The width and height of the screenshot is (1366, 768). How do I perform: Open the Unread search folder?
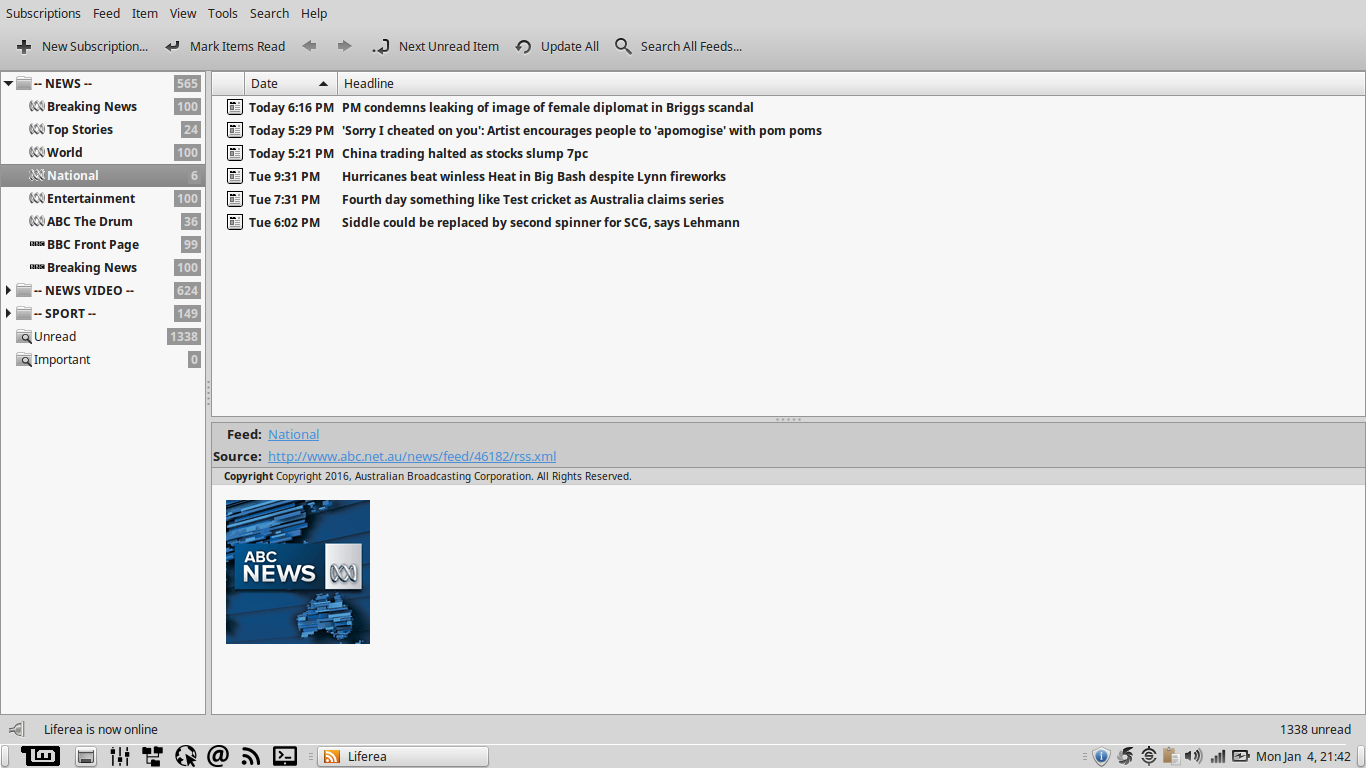(102, 336)
